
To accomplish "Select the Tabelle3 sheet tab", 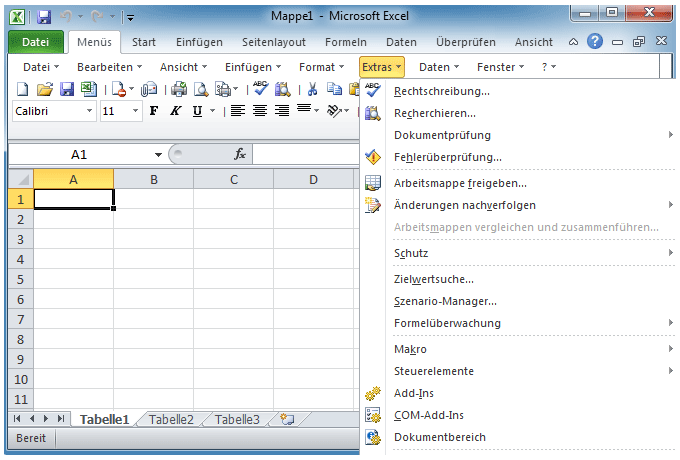I will coord(237,419).
